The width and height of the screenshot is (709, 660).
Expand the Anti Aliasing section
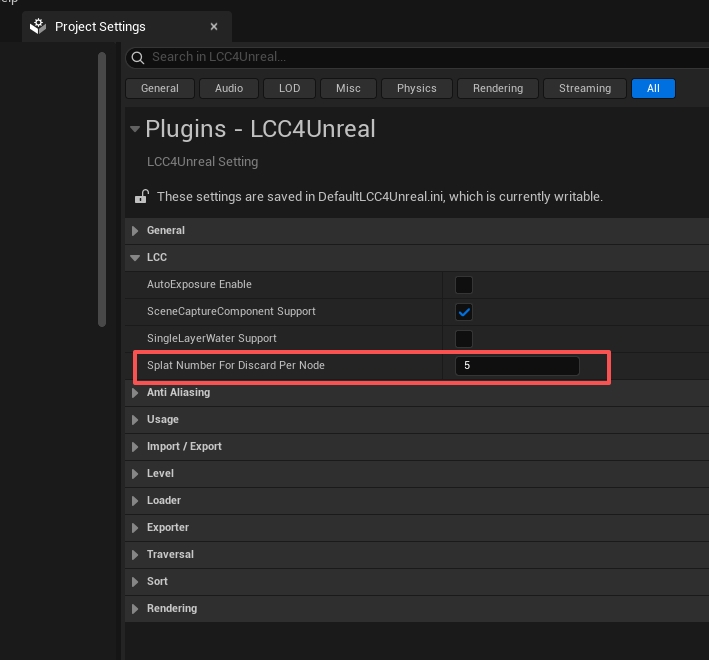135,392
